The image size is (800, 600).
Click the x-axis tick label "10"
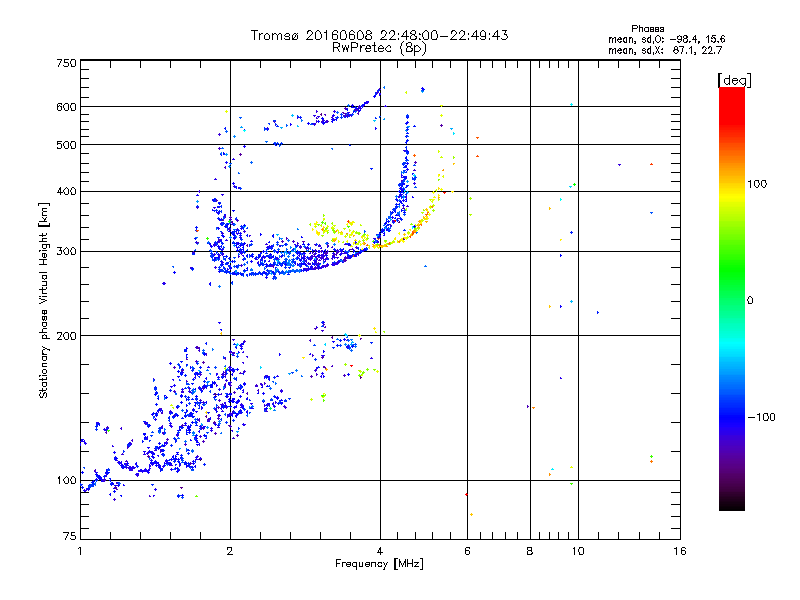578,551
